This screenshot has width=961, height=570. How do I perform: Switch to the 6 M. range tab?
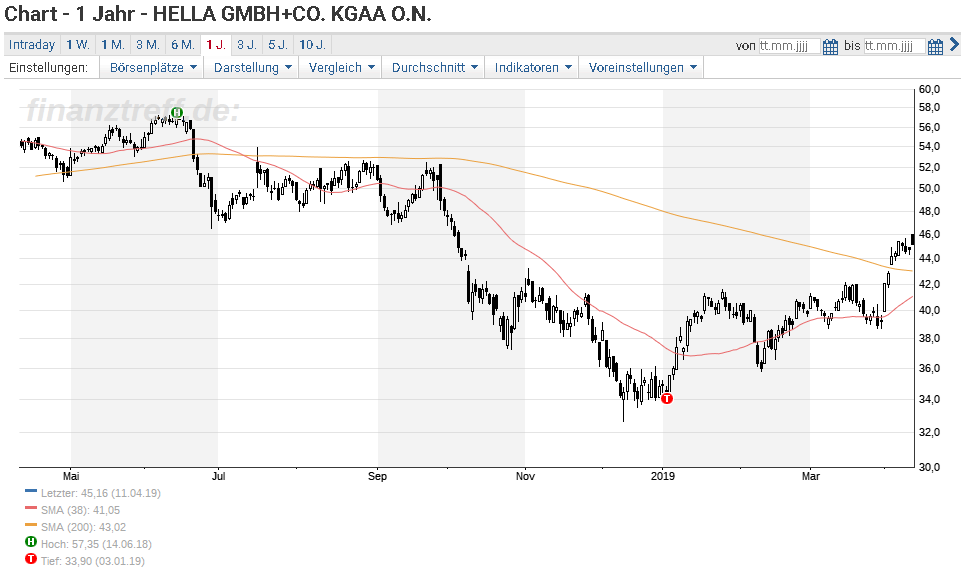point(183,45)
